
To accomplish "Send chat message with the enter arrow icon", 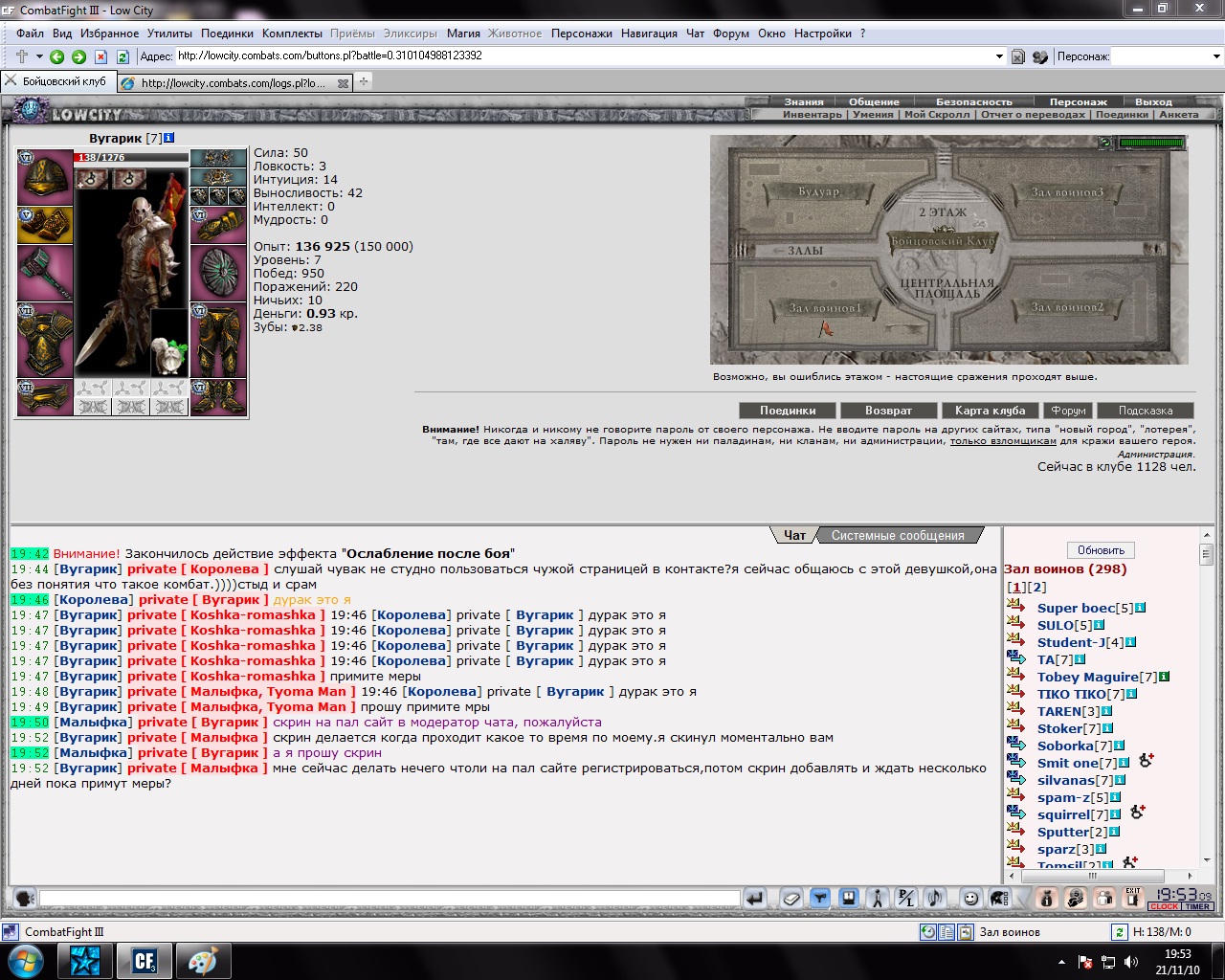I will 755,899.
